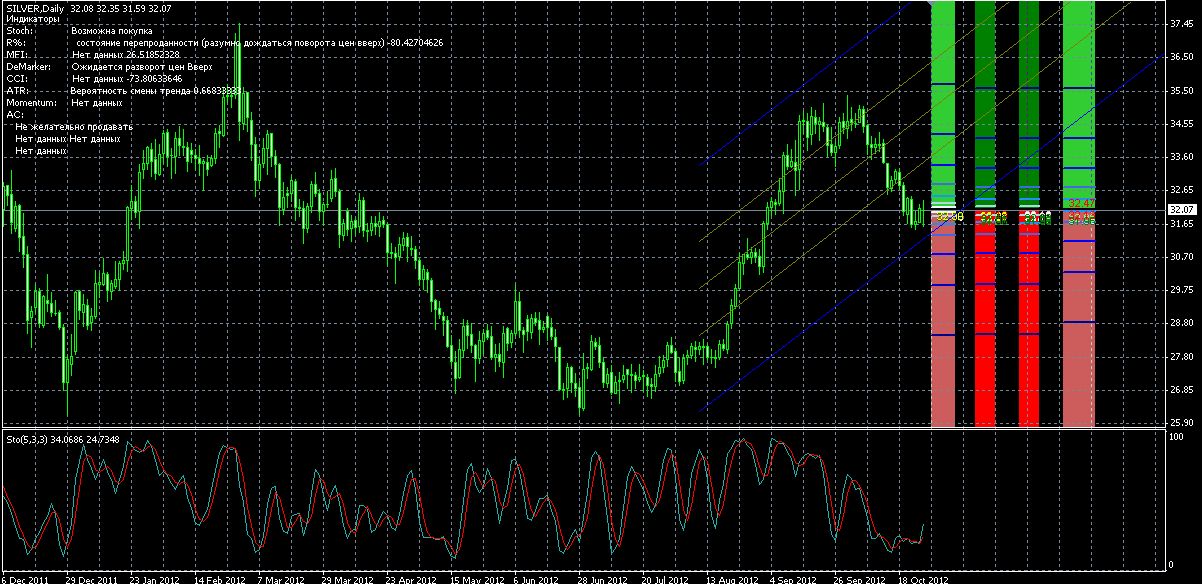Click the 31.65 price axis label
Image resolution: width=1202 pixels, height=584 pixels.
(1180, 224)
